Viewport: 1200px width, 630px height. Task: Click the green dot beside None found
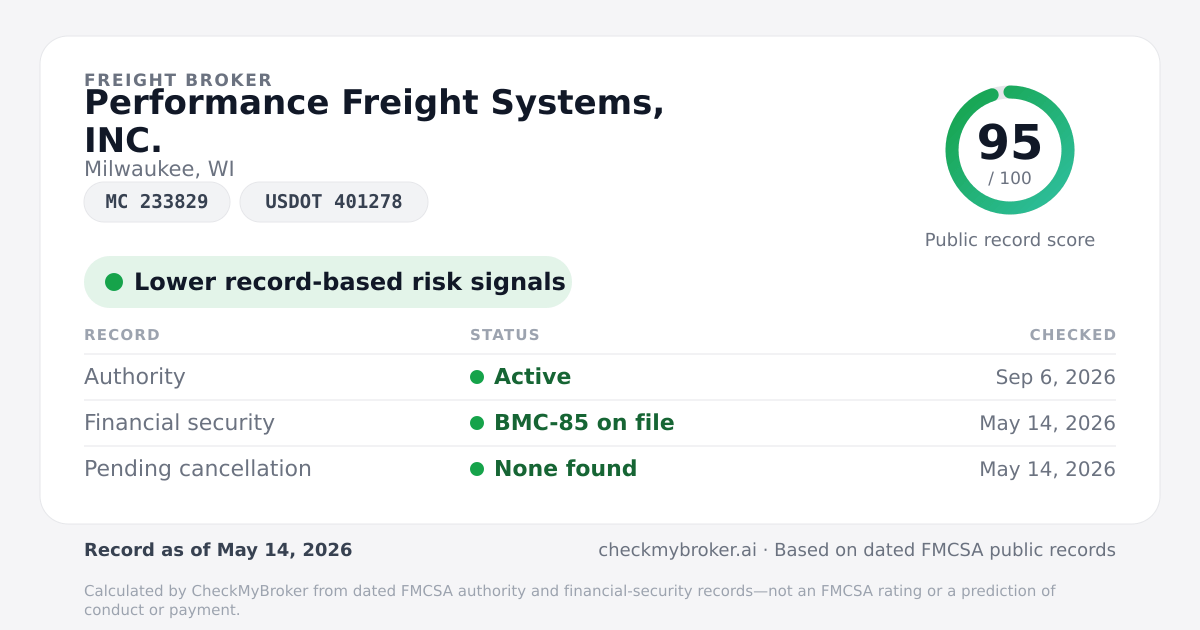477,469
